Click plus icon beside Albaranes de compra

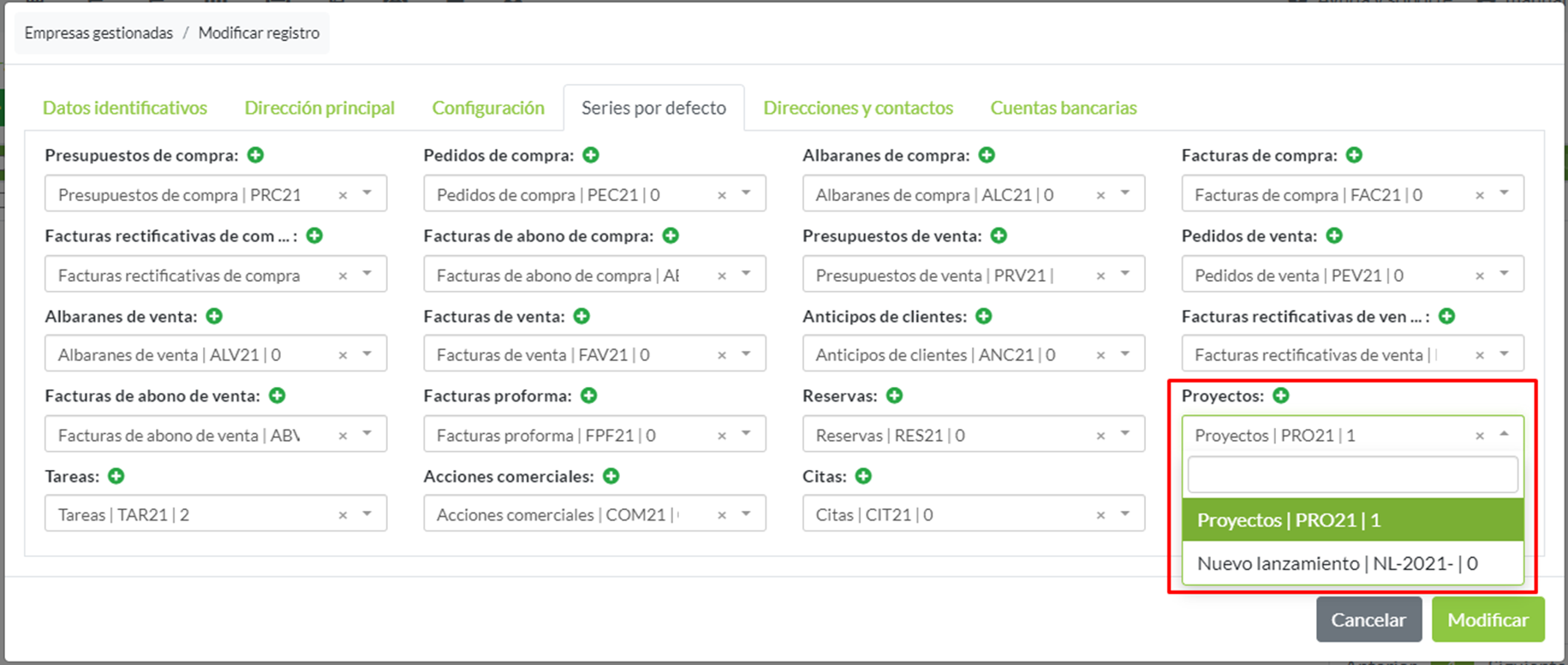pyautogui.click(x=987, y=155)
